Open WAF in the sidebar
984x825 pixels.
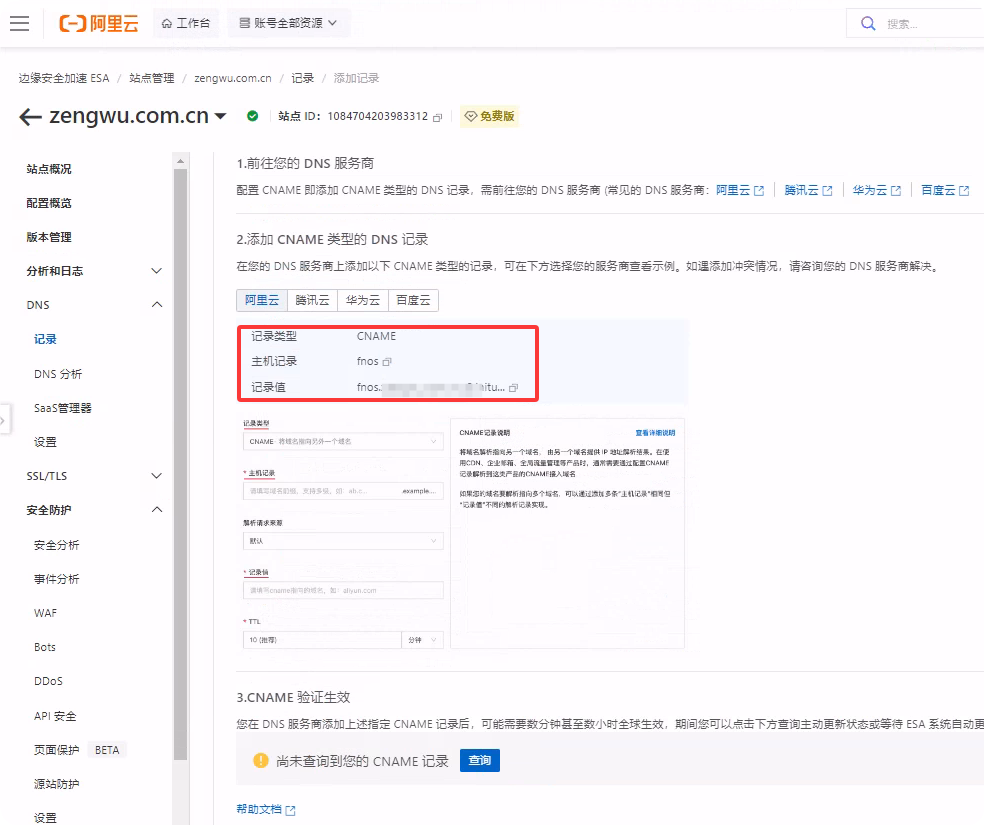[45, 613]
